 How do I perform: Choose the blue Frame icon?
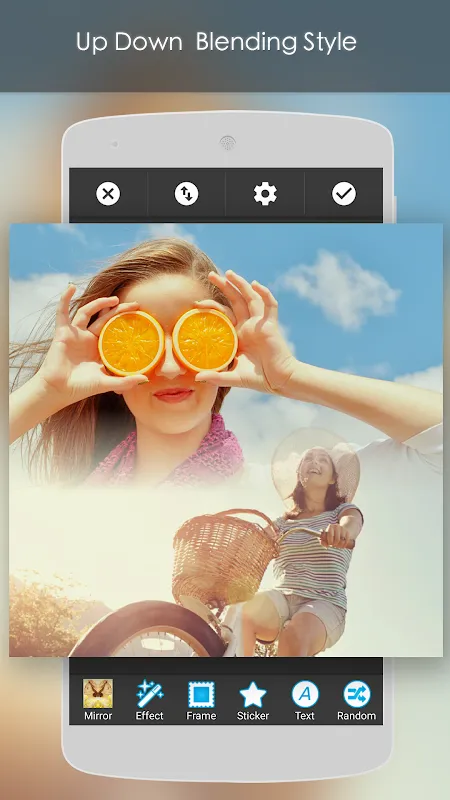tap(201, 694)
